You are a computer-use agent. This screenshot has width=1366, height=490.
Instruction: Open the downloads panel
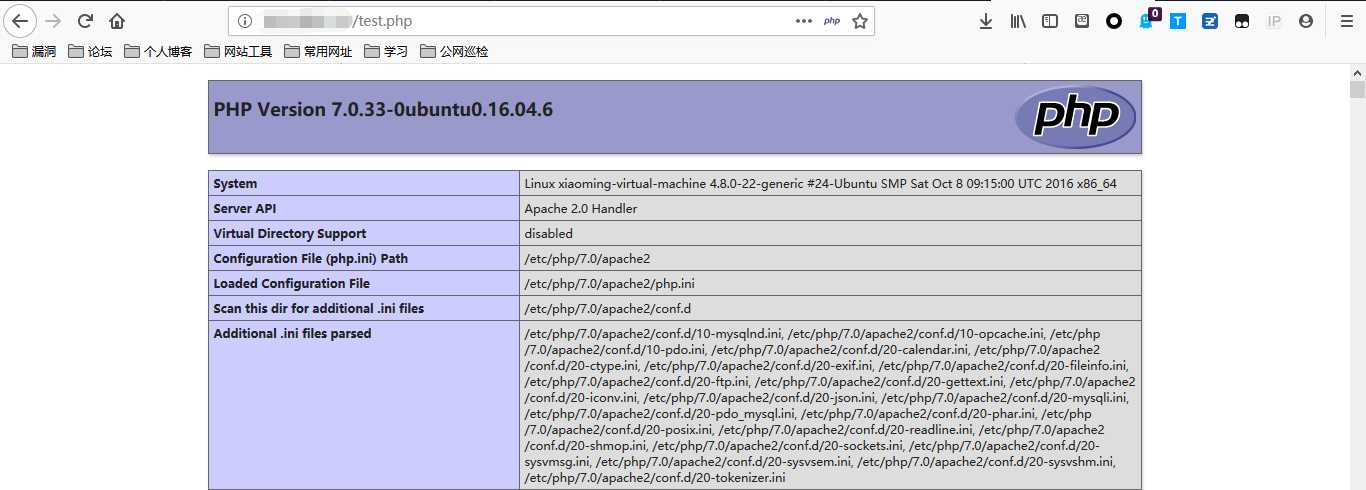point(986,21)
